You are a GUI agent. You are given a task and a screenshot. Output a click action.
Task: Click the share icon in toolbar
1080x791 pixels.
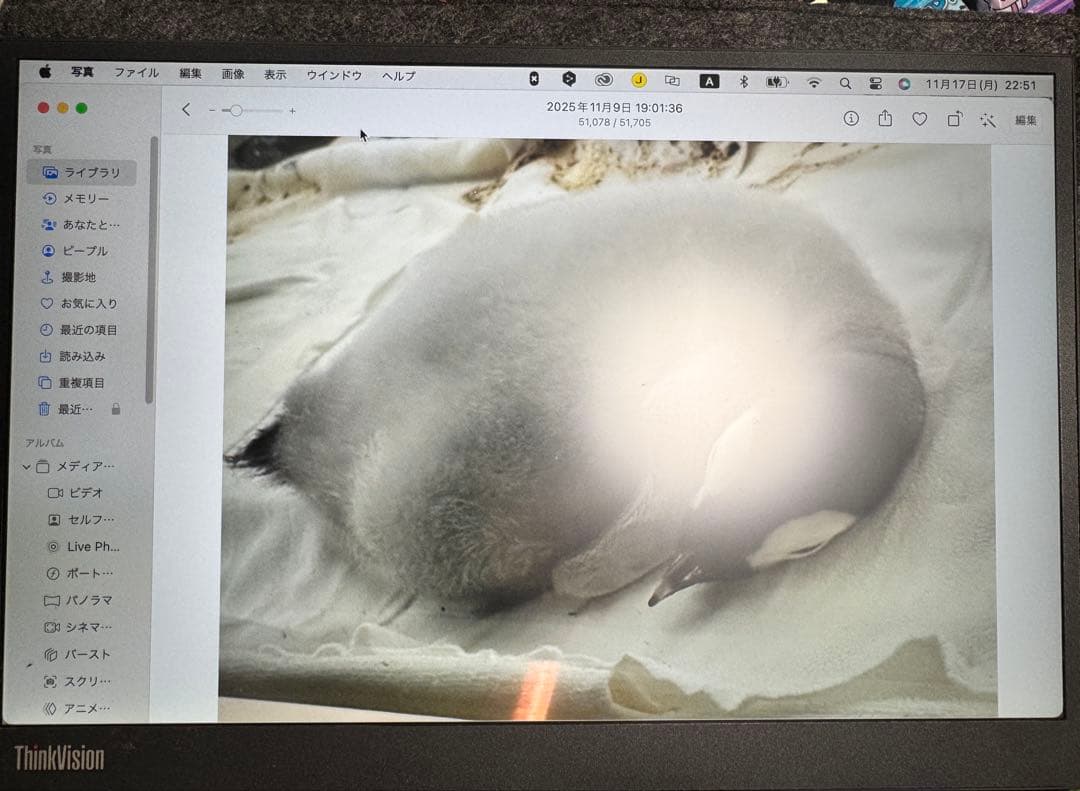(x=885, y=118)
